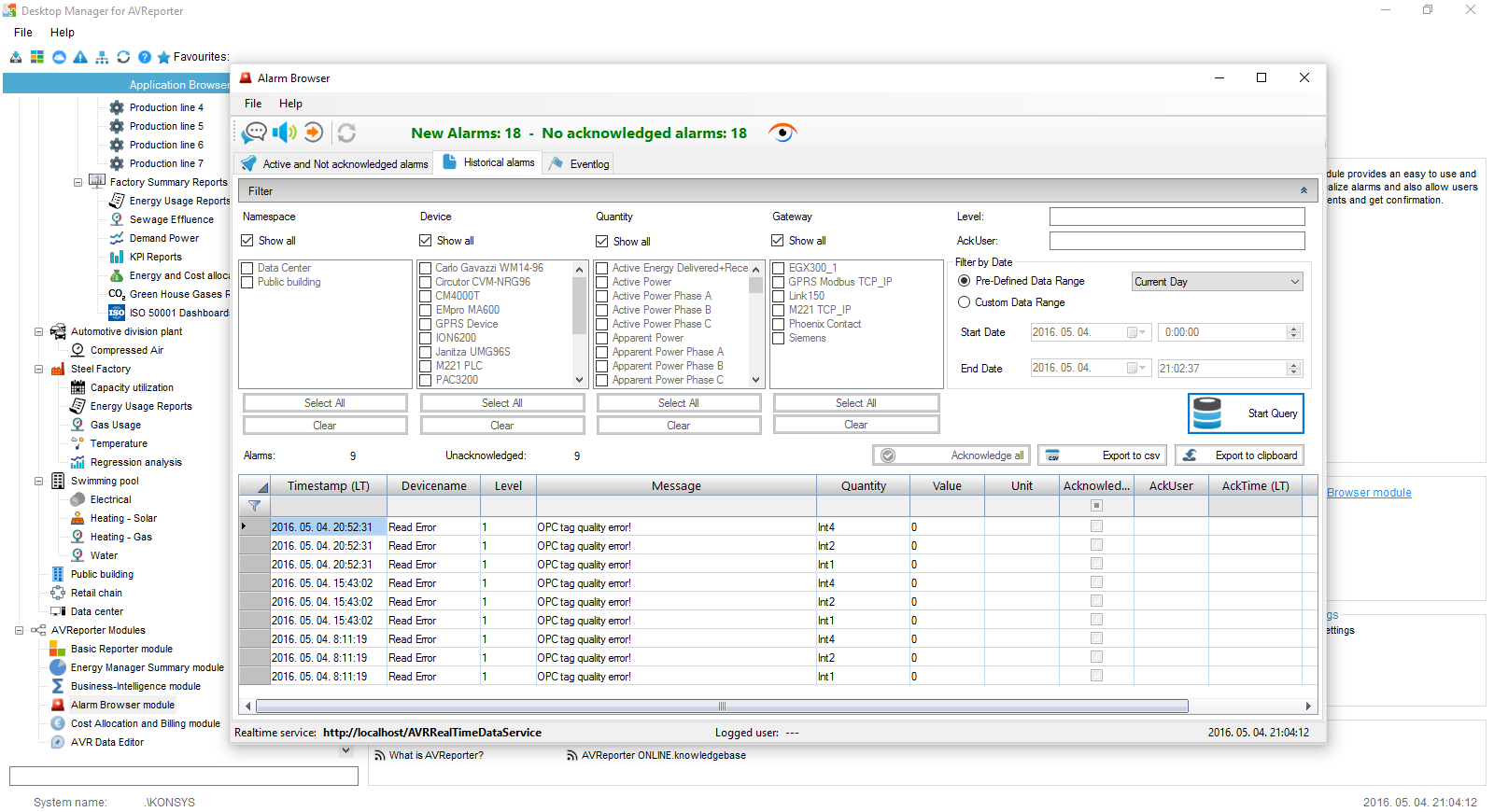
Task: Click the AckUser filter input field
Action: pos(1177,241)
